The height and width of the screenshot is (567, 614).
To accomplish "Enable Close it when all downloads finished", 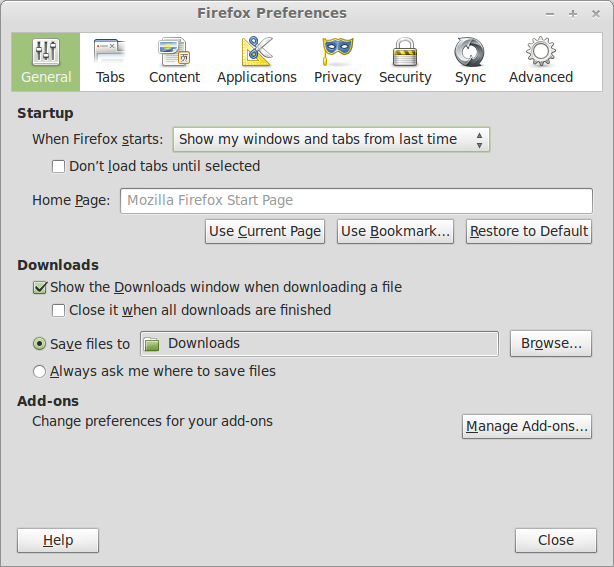I will [x=58, y=311].
